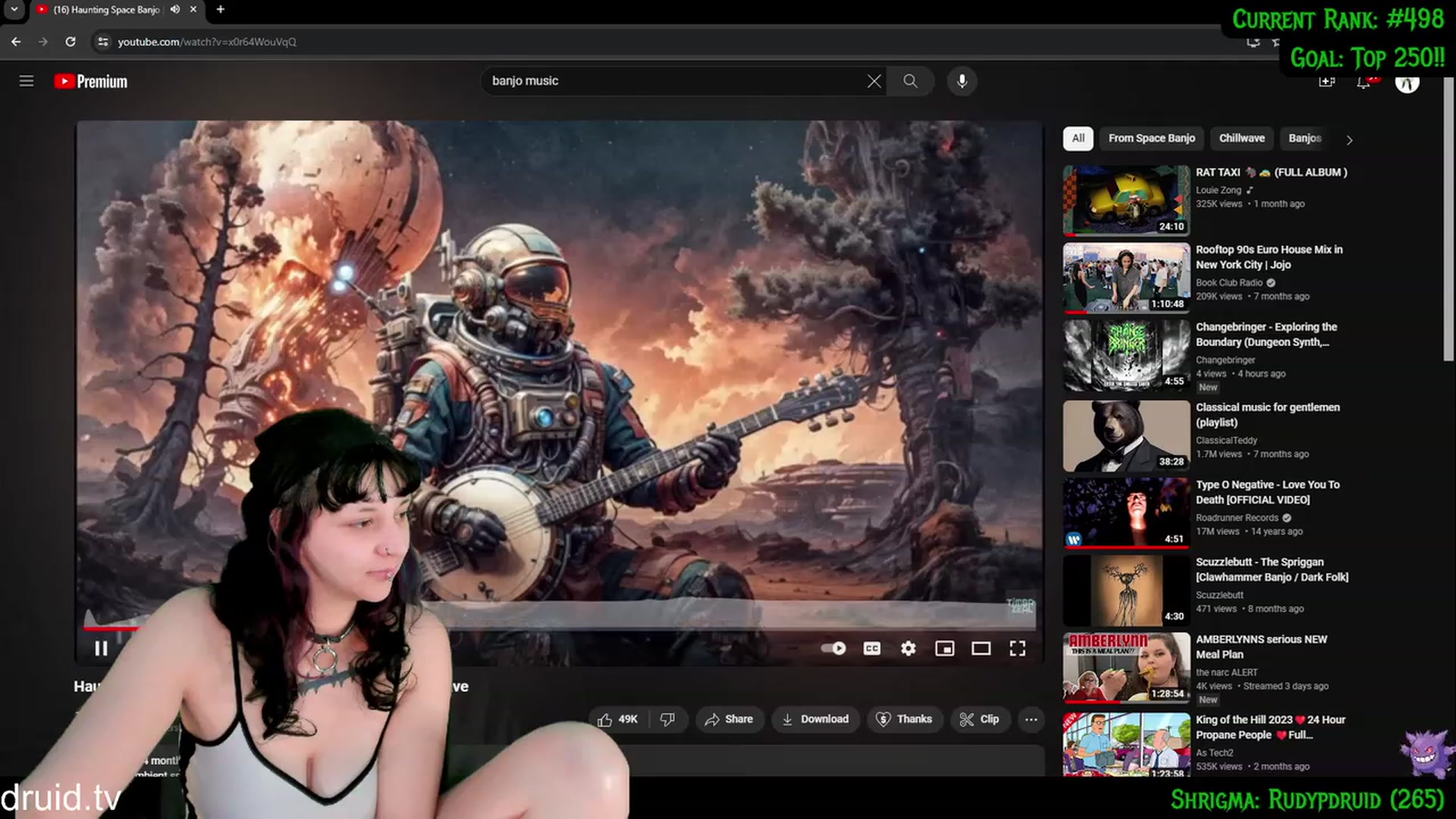Open Scuzzlebutt The Spriggan video thumbnail

1126,591
